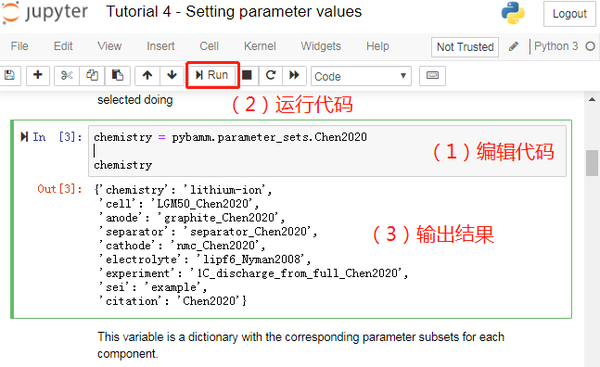Click inside the In [3] code cell
The height and width of the screenshot is (367, 600).
pyautogui.click(x=327, y=151)
